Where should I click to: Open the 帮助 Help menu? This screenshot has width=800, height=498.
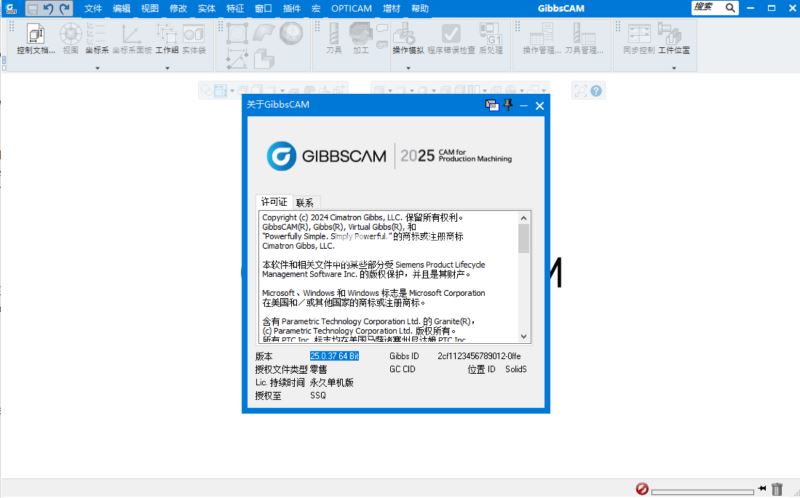click(420, 9)
